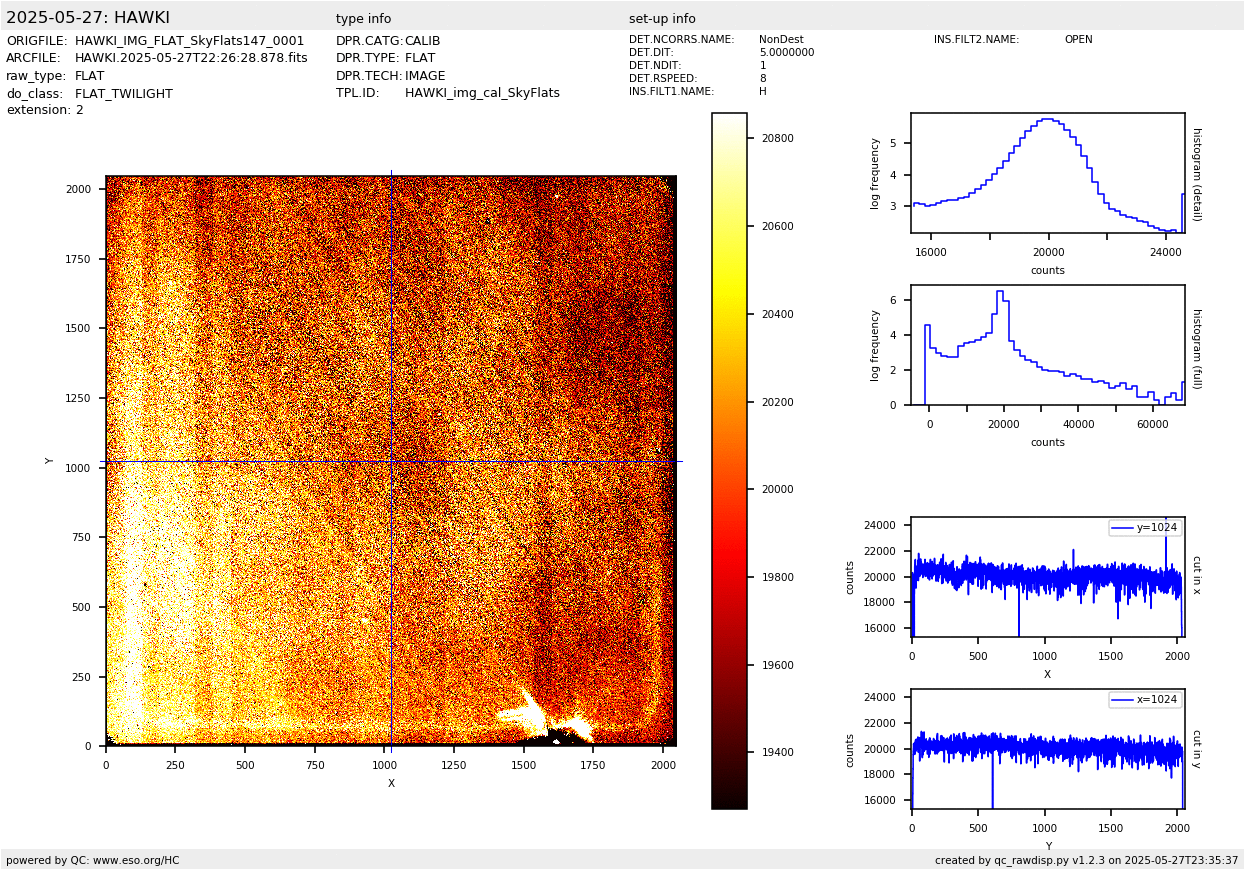Screen dimensions: 1245x870
Task: Click the cut in x plot
Action: tap(1047, 577)
